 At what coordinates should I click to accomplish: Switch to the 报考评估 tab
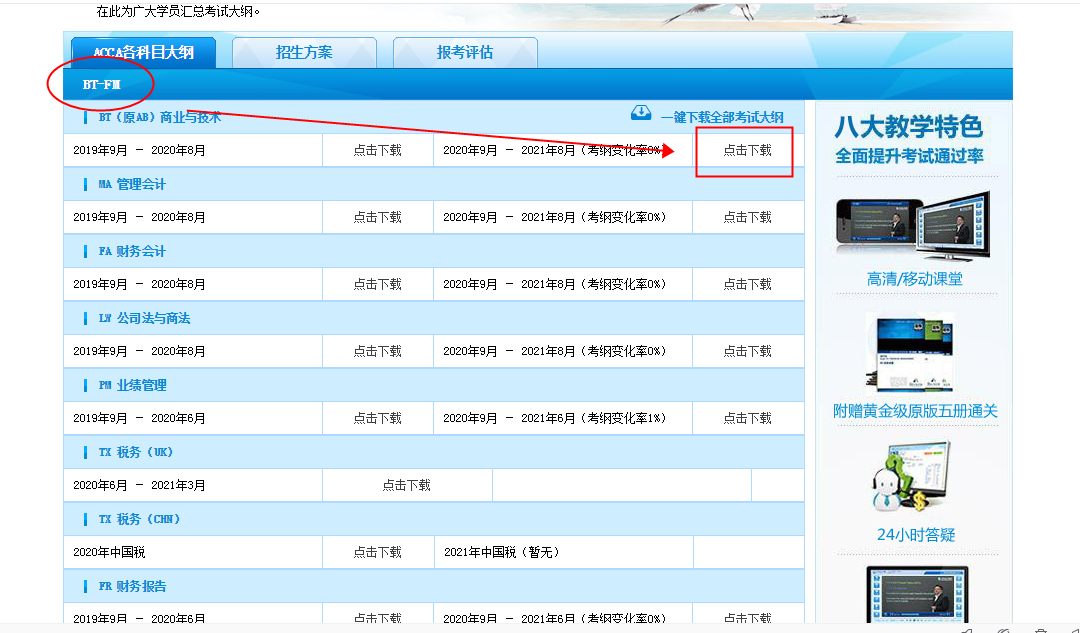465,53
